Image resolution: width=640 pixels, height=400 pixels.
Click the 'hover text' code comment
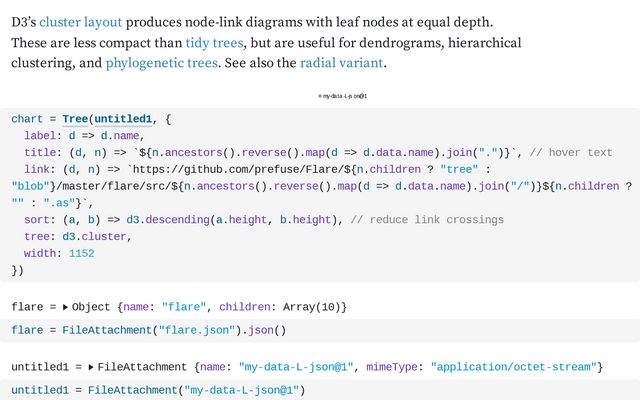tap(570, 153)
